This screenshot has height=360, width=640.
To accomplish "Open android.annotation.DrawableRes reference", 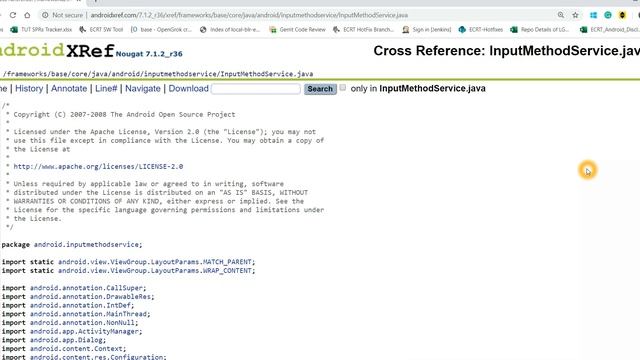I will coord(90,297).
